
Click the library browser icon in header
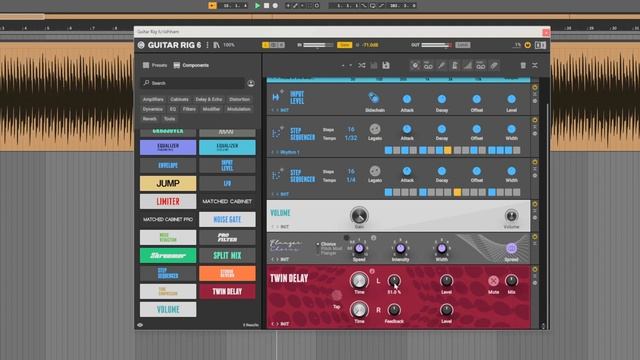[216, 45]
